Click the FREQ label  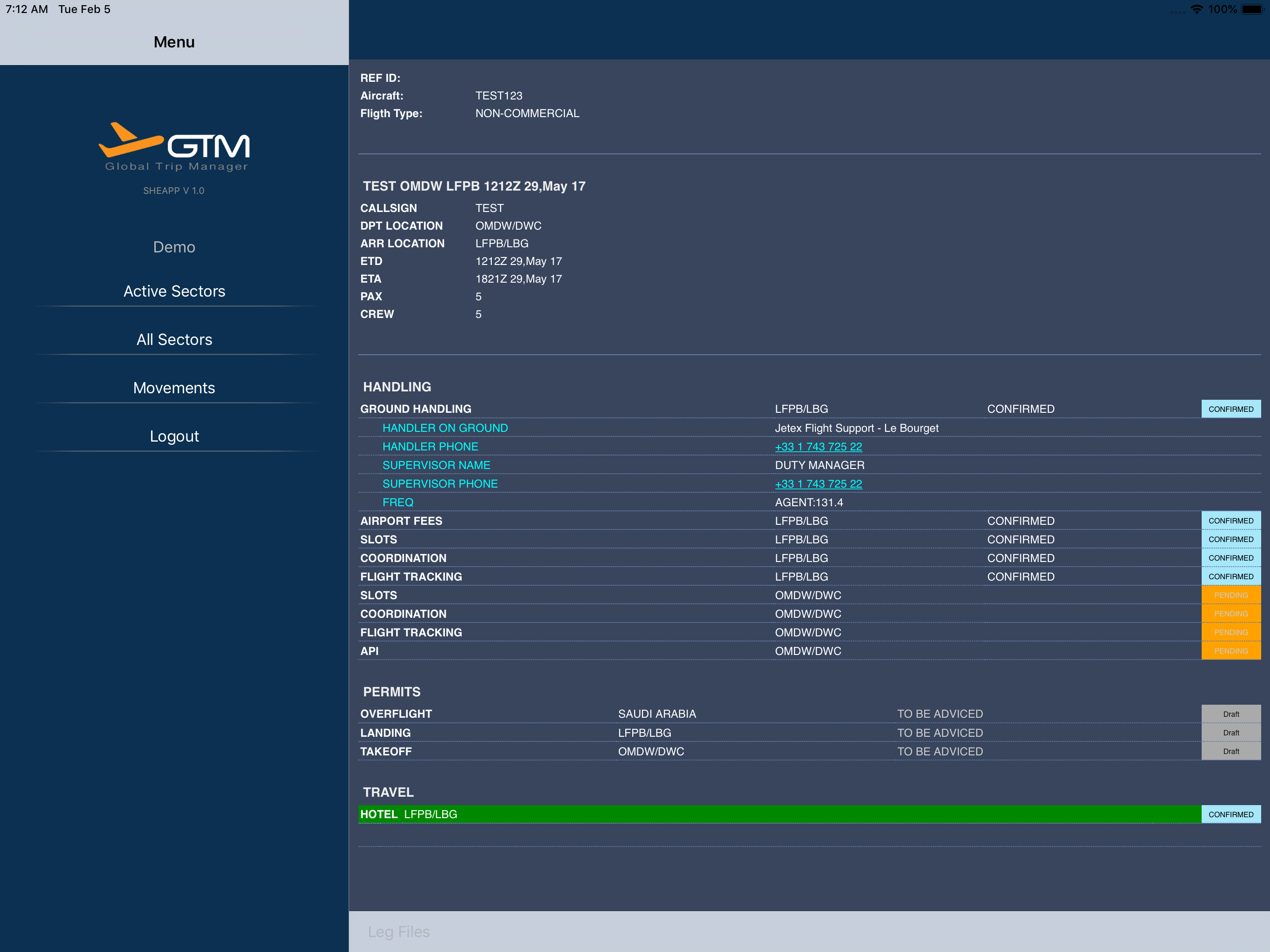tap(398, 502)
